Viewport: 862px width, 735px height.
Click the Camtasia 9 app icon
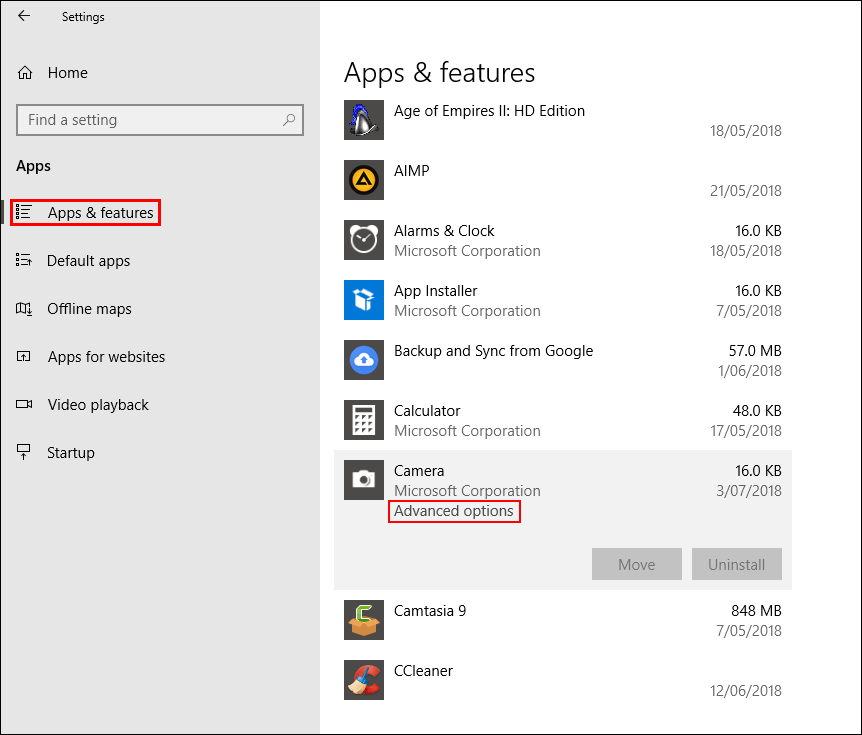[364, 620]
